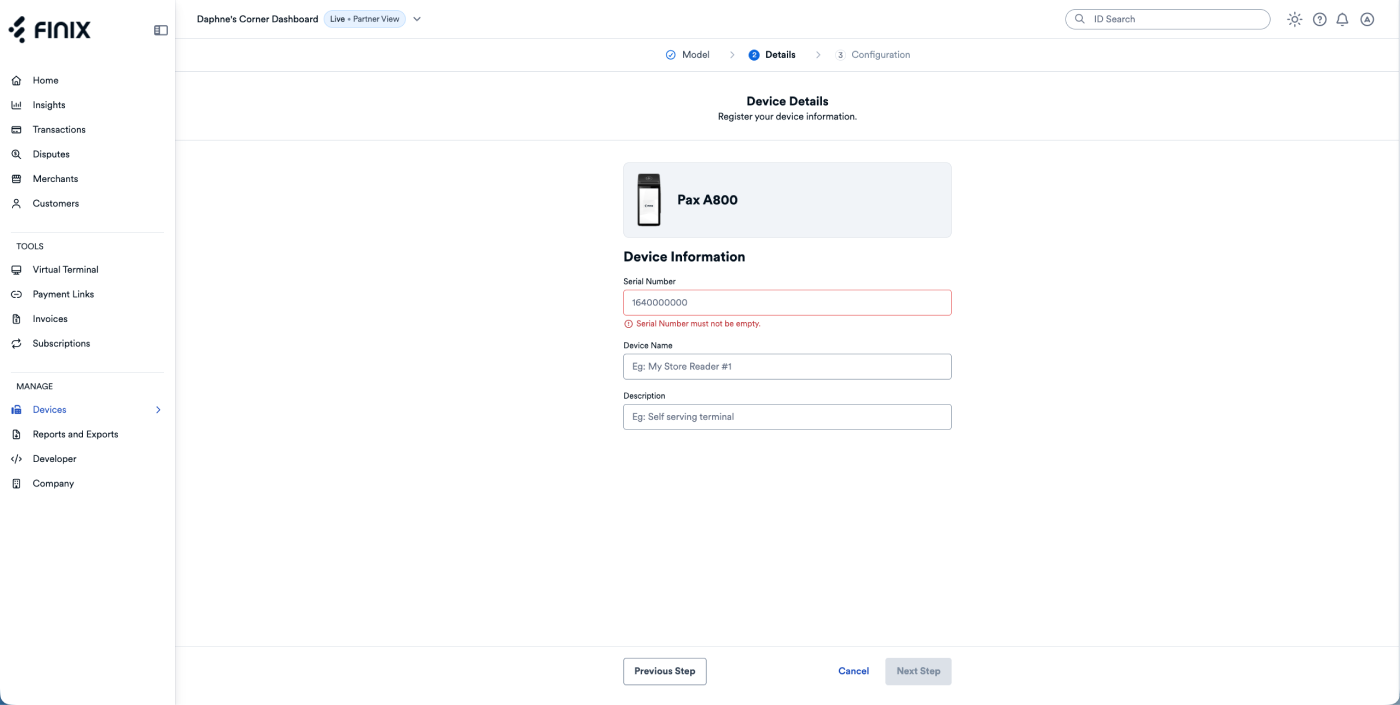The height and width of the screenshot is (705, 1400).
Task: Click the Cancel link
Action: tap(853, 671)
